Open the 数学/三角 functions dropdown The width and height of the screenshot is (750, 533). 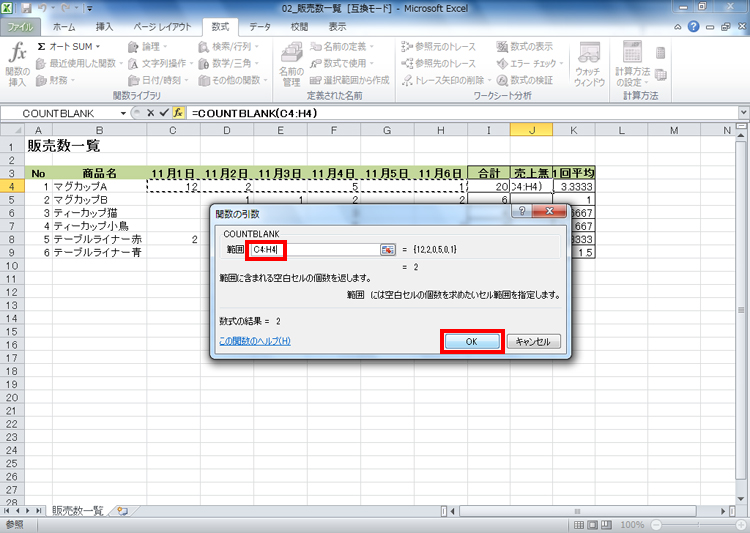(228, 63)
